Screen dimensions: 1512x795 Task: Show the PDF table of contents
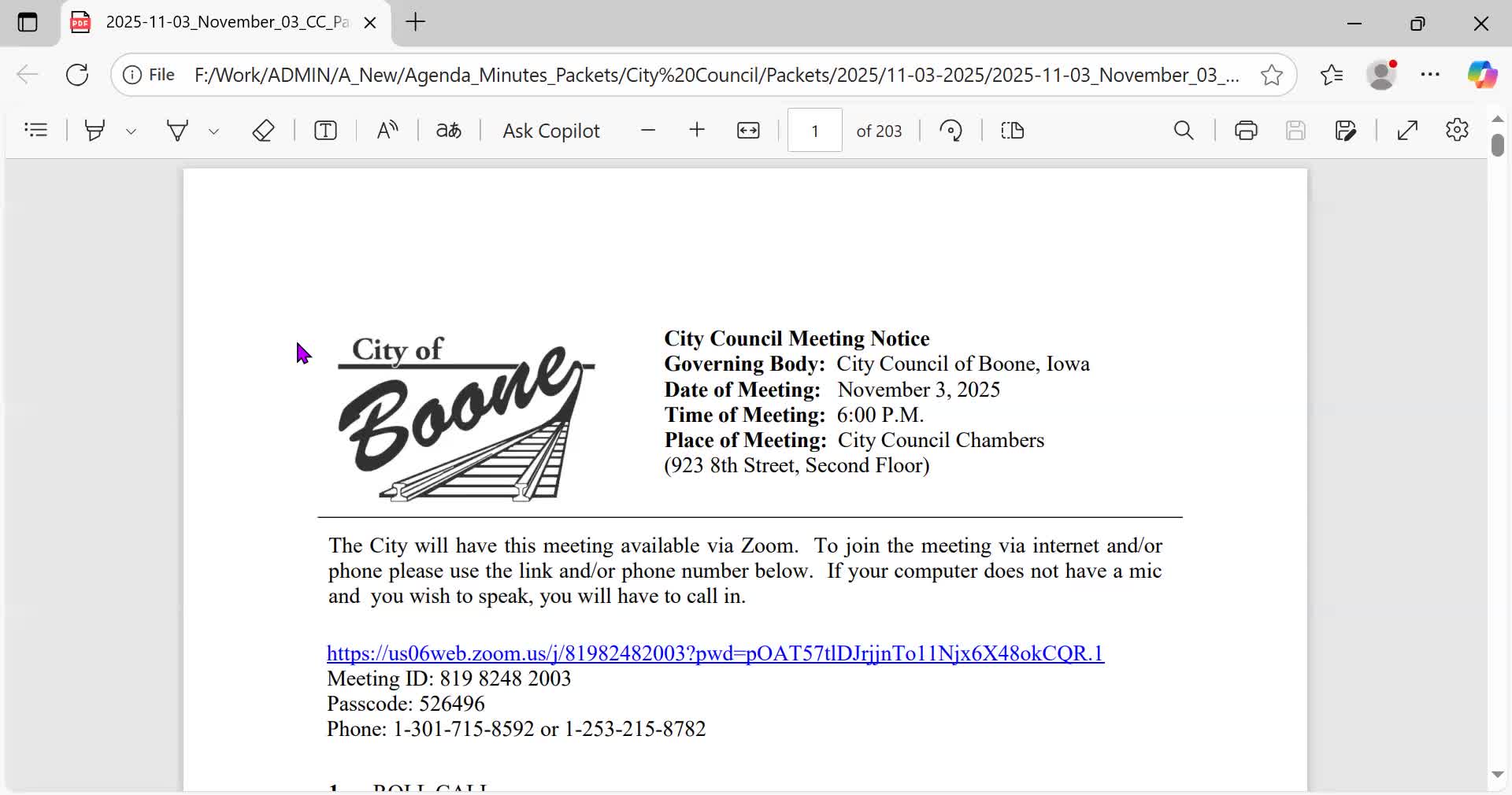pyautogui.click(x=36, y=130)
